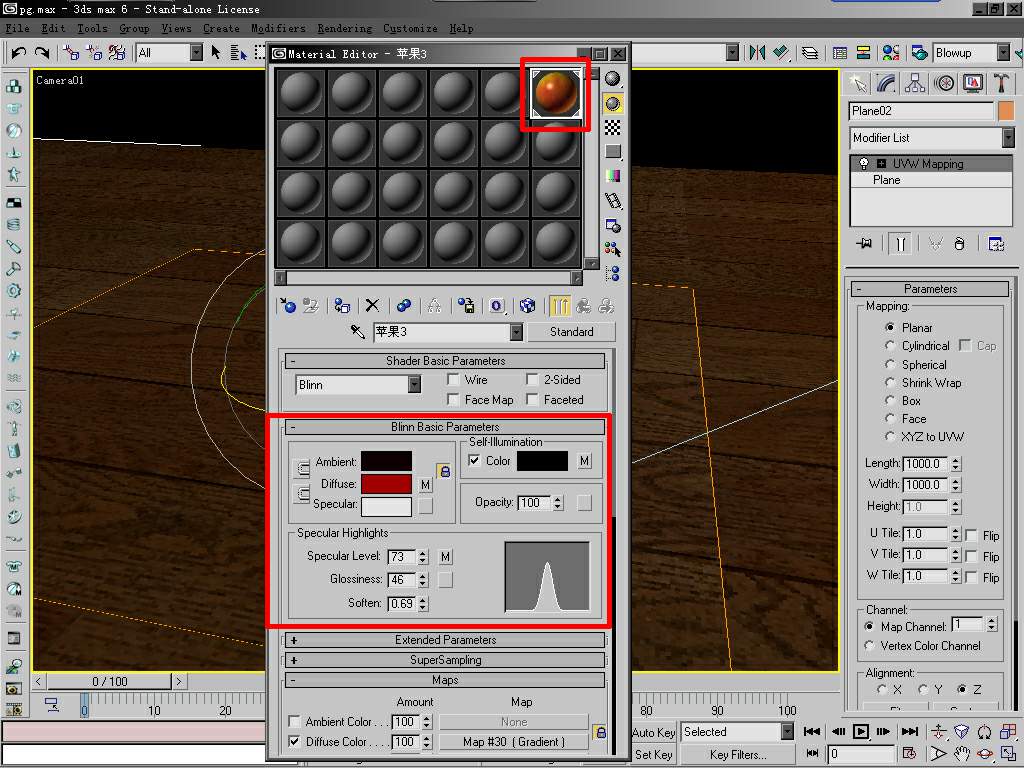The image size is (1024, 768).
Task: Click the Set Key button
Action: coord(654,754)
